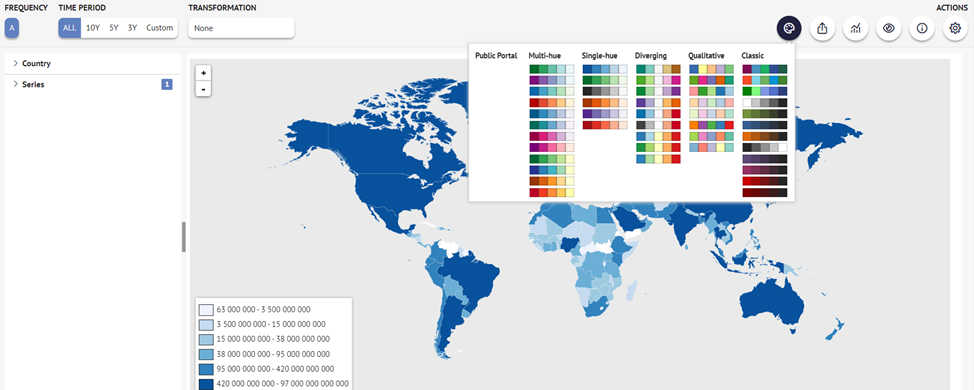Toggle the eye visibility icon

point(889,29)
